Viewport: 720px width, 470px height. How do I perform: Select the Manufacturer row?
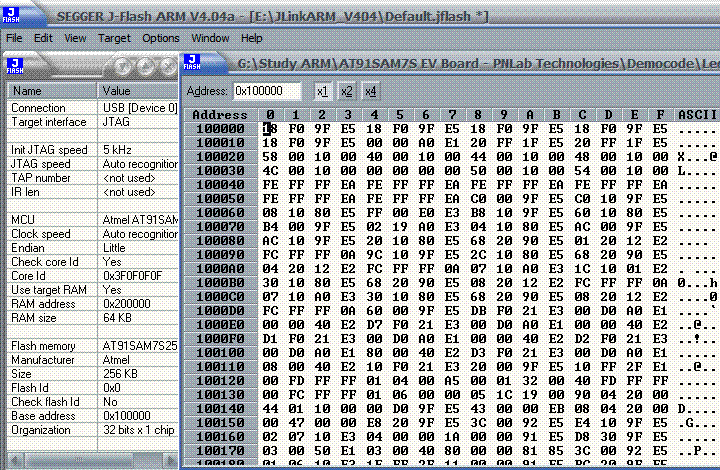click(x=93, y=360)
